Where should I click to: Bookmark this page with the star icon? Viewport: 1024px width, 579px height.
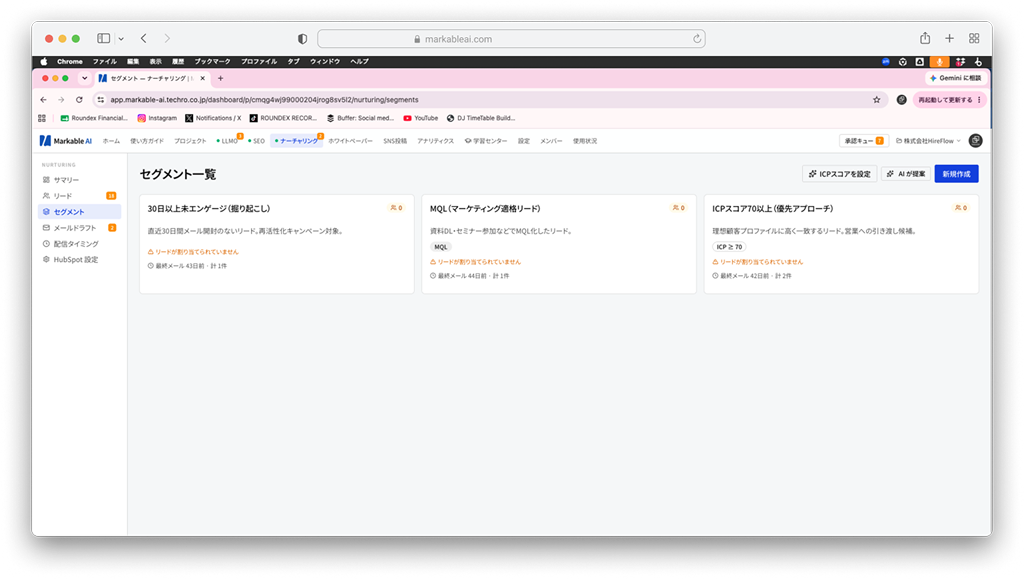click(x=876, y=100)
